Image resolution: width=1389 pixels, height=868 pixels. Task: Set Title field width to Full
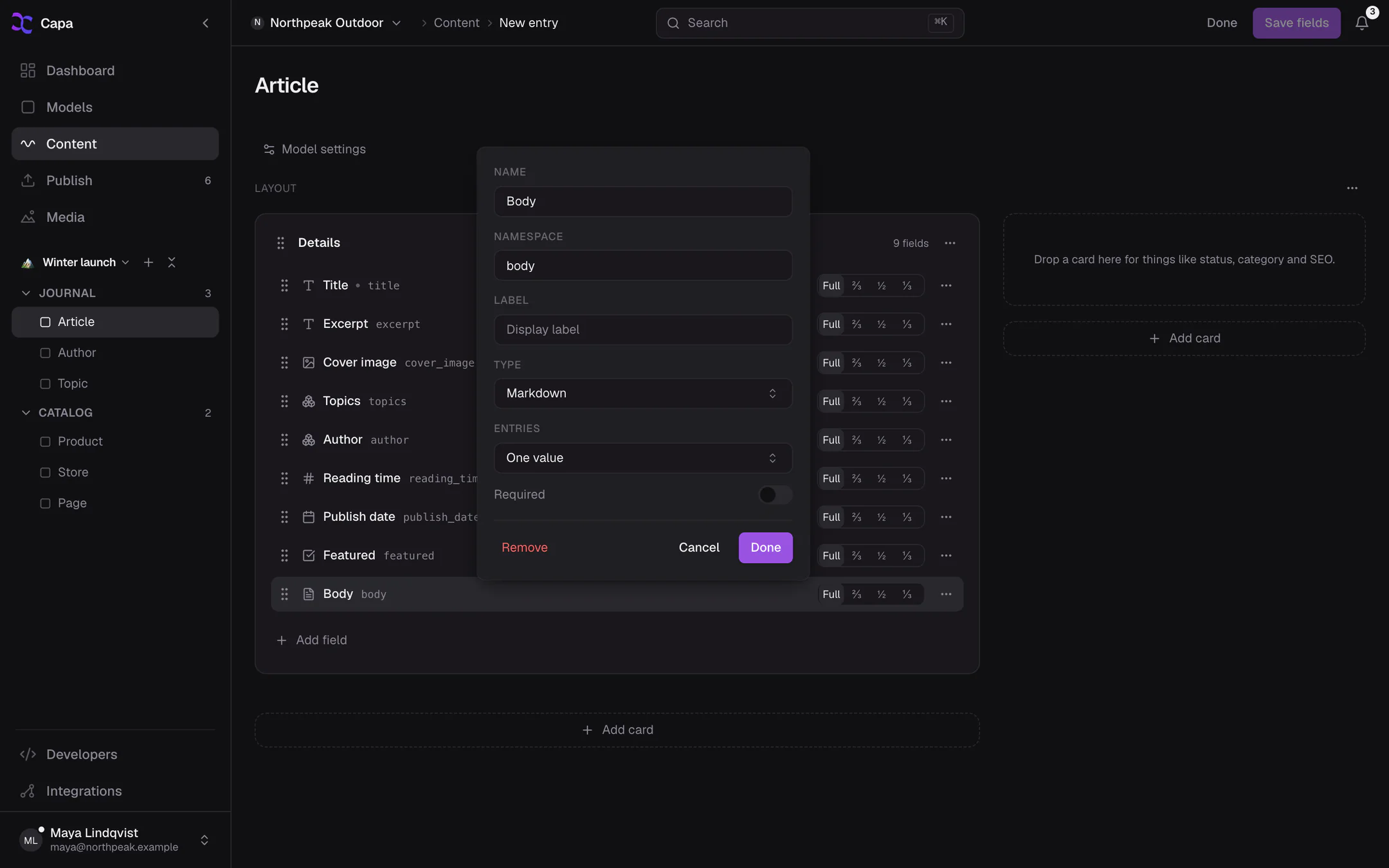(831, 285)
